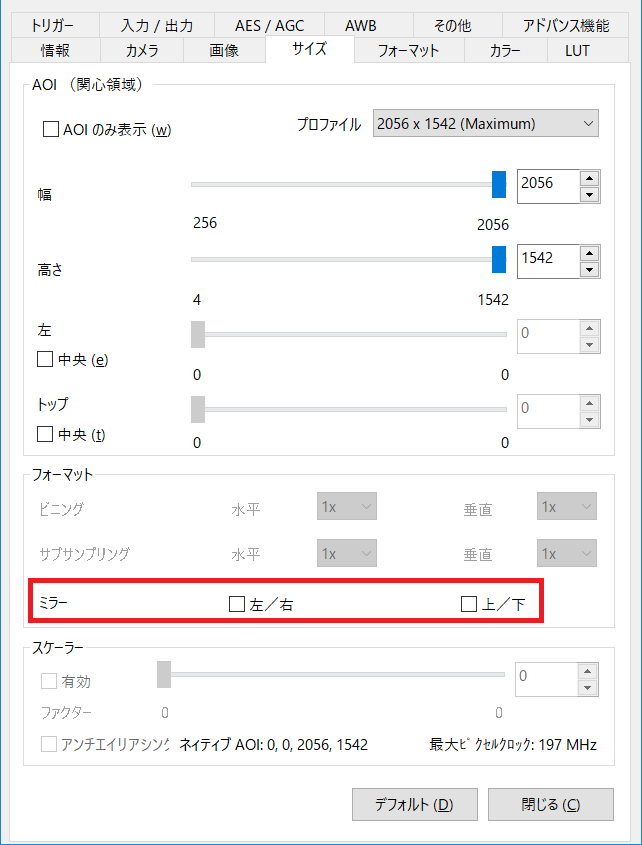The width and height of the screenshot is (642, 845).
Task: Click the 高さ value field 1542
Action: coord(548,261)
